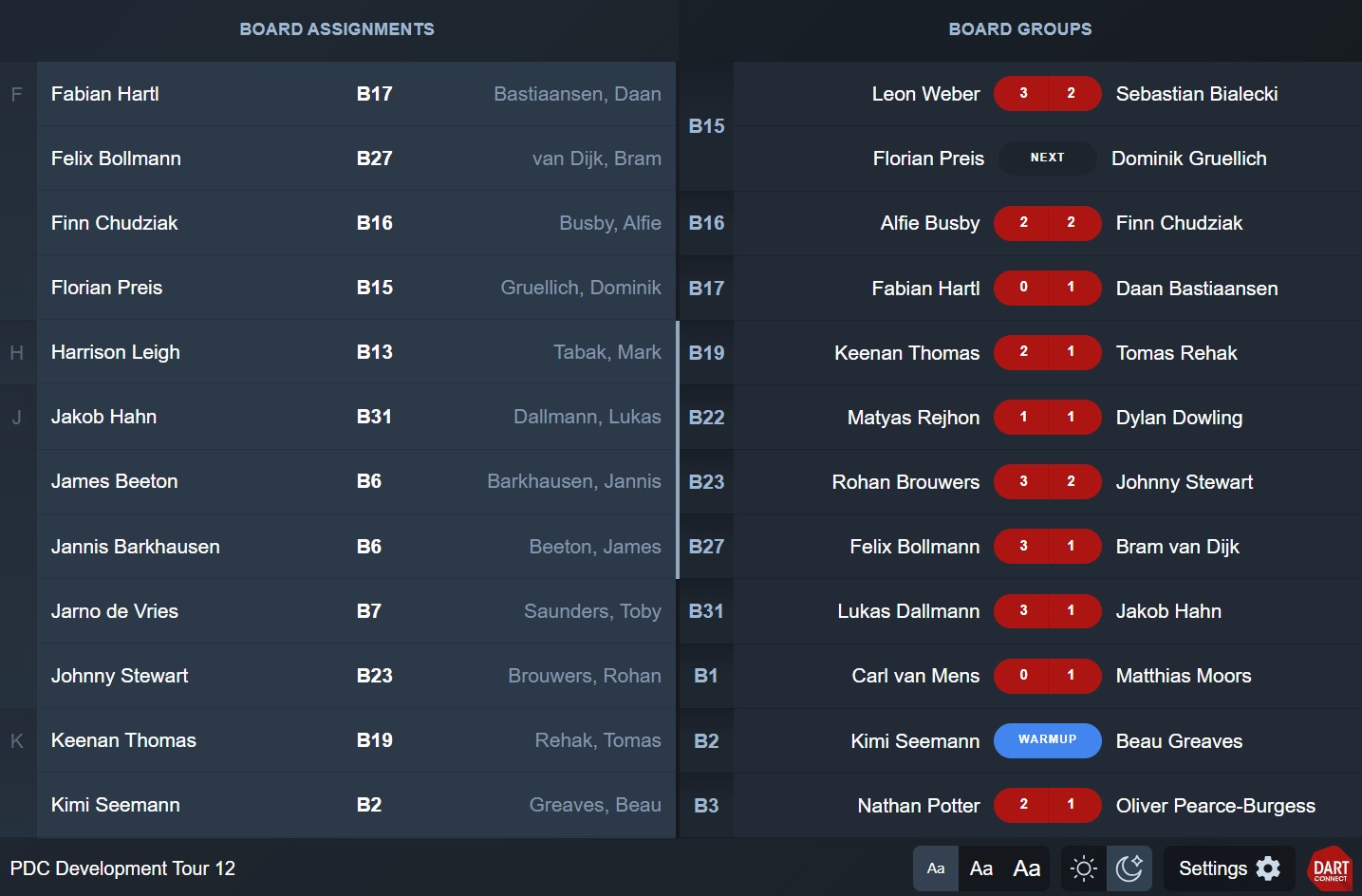
Task: Open the DartConnect logo icon
Action: [x=1331, y=868]
